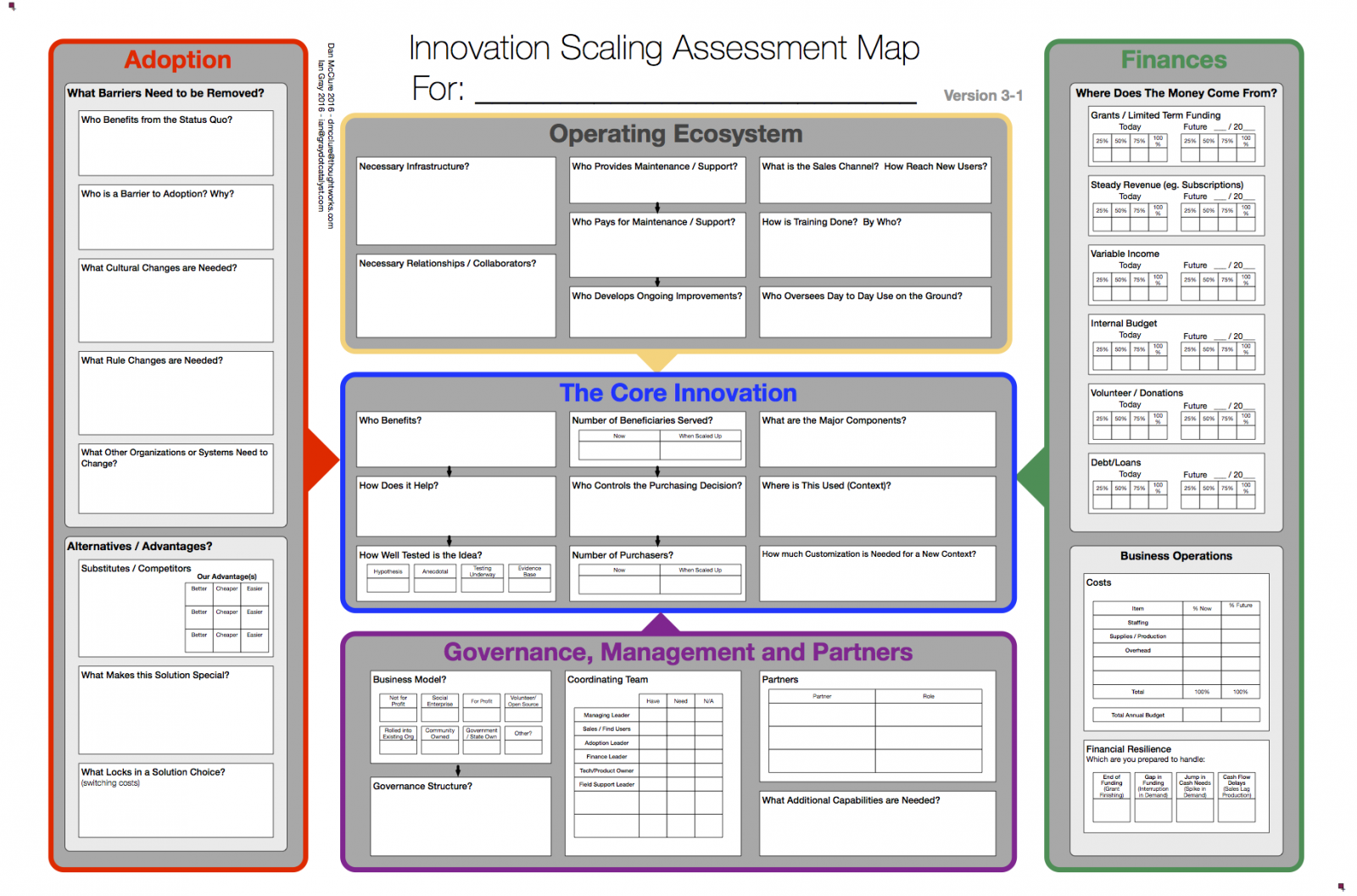1357x896 pixels.
Task: Click The Core Innovation title
Action: tap(678, 393)
